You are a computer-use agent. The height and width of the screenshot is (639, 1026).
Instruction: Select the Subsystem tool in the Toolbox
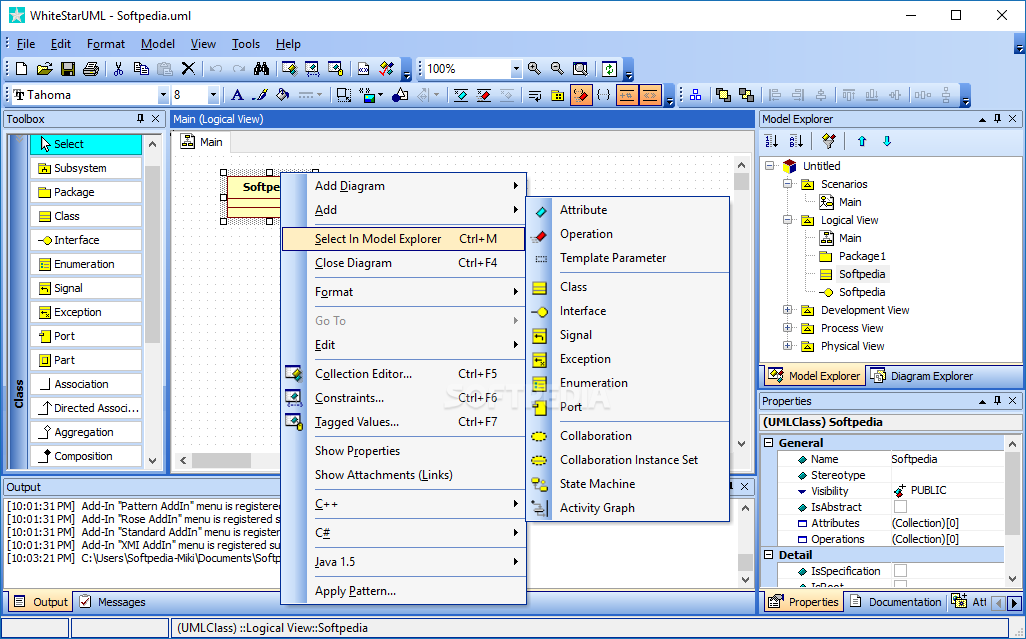coord(86,168)
